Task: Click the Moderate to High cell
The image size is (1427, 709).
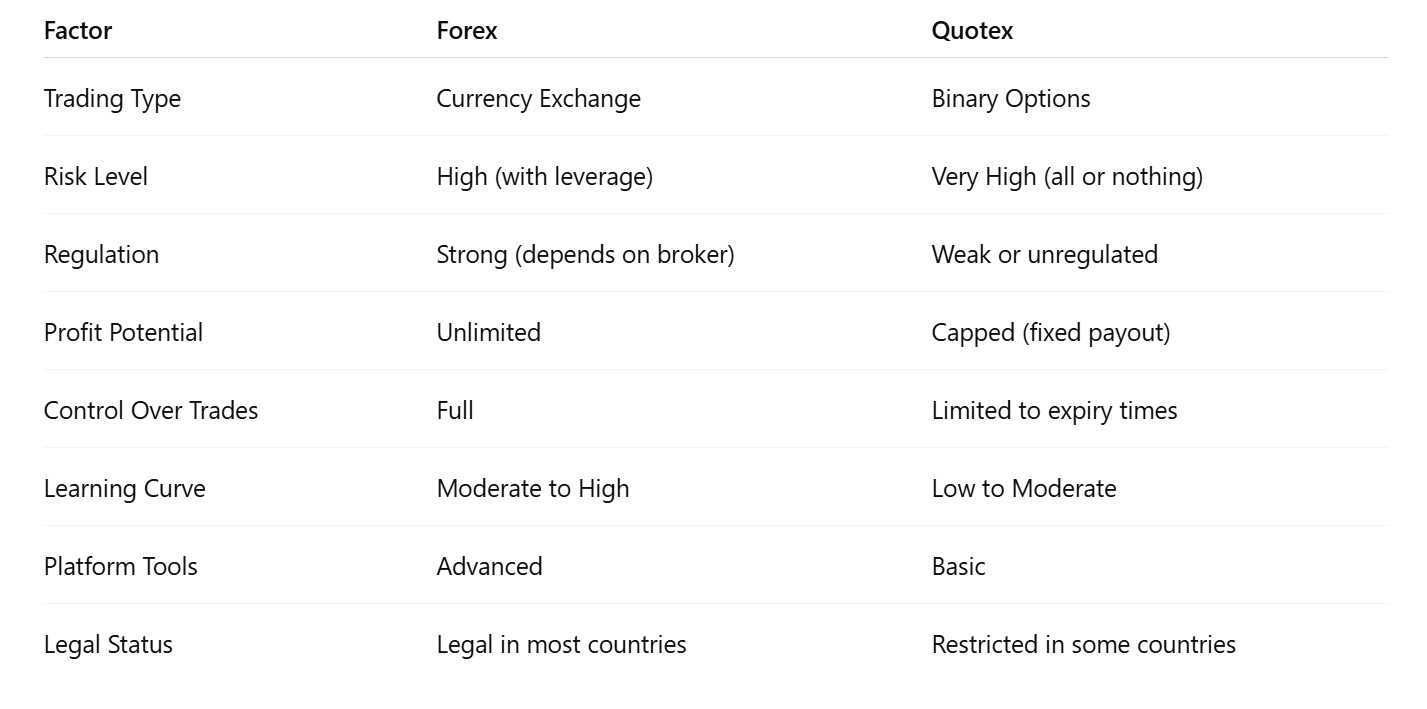Action: 533,489
